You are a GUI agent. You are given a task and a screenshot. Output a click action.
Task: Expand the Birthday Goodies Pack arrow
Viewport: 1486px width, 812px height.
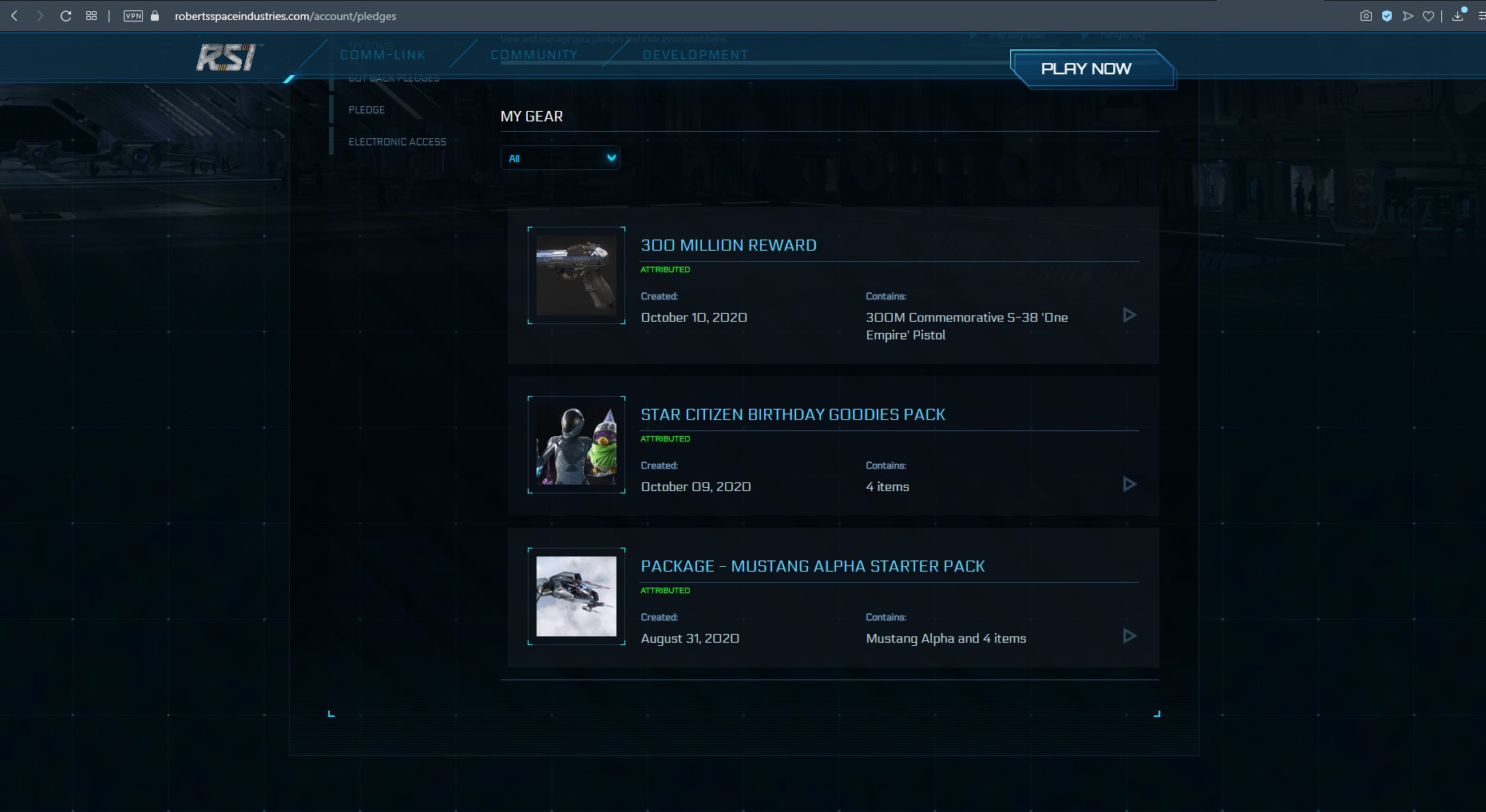pos(1129,484)
